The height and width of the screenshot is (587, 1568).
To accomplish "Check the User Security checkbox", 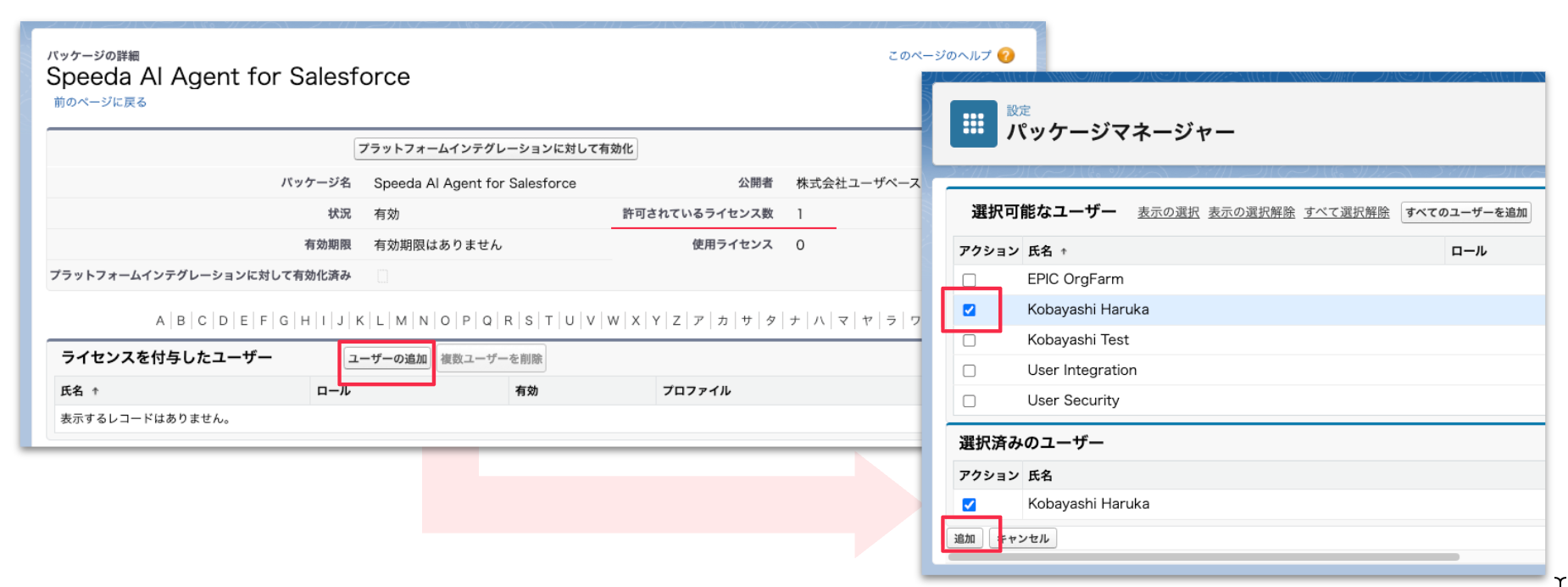I will click(x=969, y=401).
